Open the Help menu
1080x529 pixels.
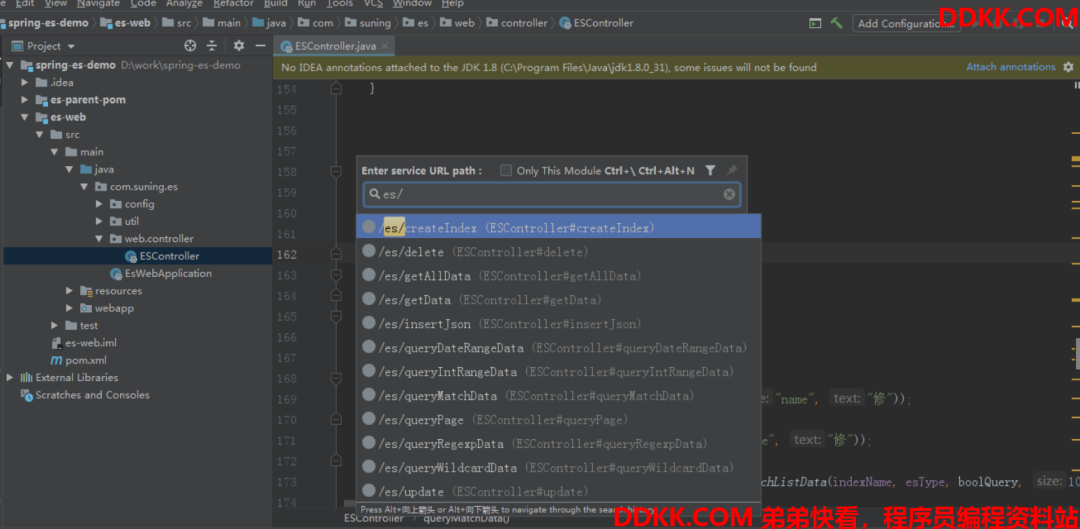(x=453, y=3)
